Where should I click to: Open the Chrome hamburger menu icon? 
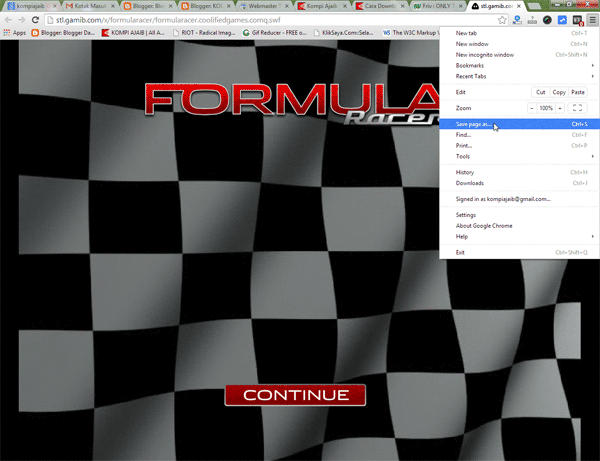click(592, 20)
